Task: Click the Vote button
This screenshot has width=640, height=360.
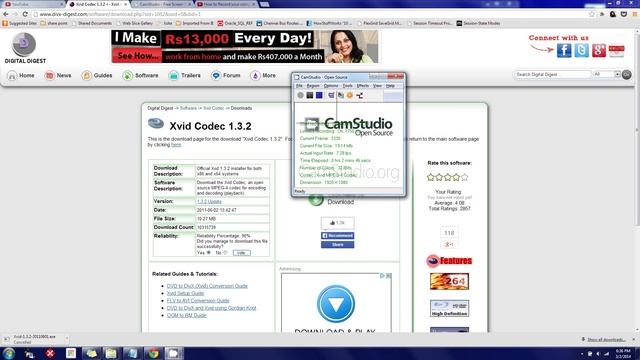Action: pos(242,253)
